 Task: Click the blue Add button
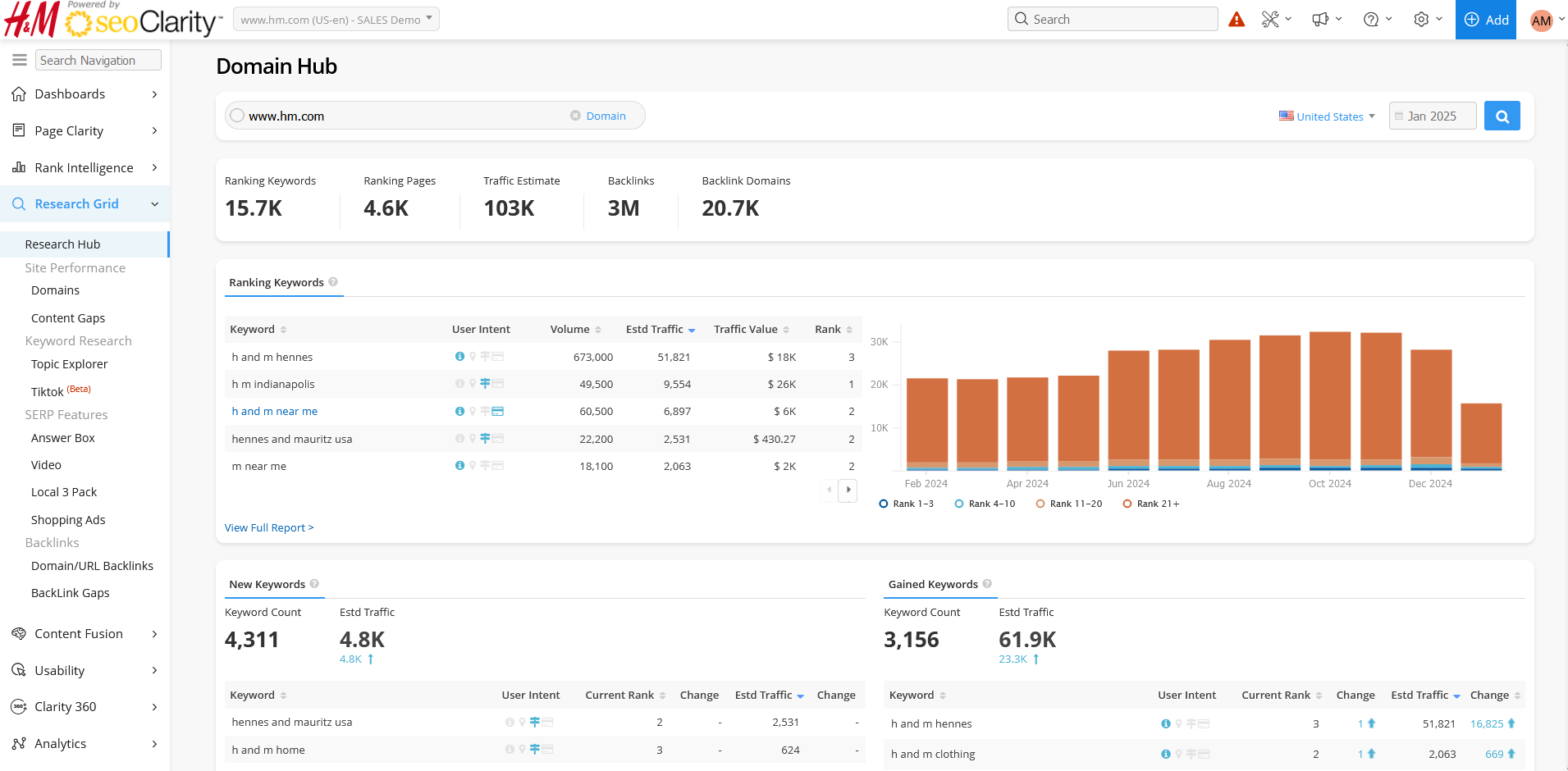point(1485,20)
